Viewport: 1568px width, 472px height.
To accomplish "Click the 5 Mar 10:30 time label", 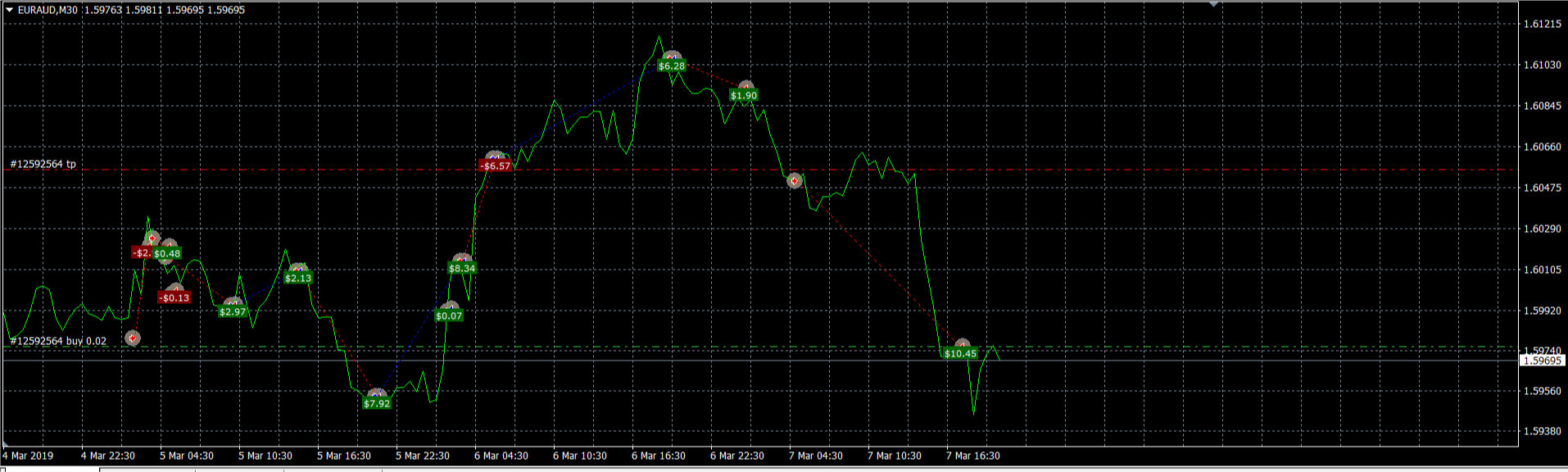I will click(265, 456).
